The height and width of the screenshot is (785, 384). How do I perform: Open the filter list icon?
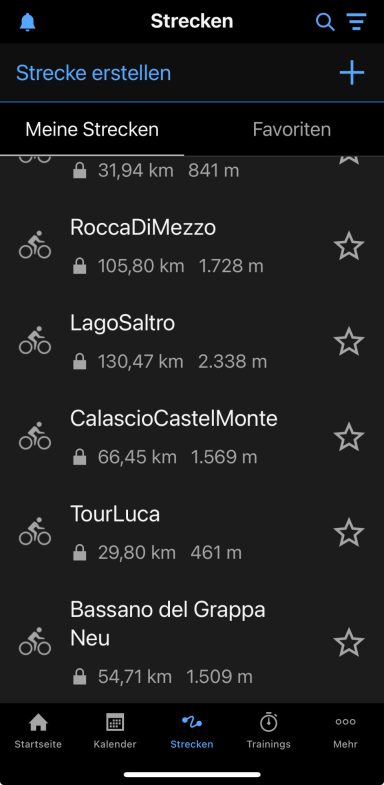356,22
